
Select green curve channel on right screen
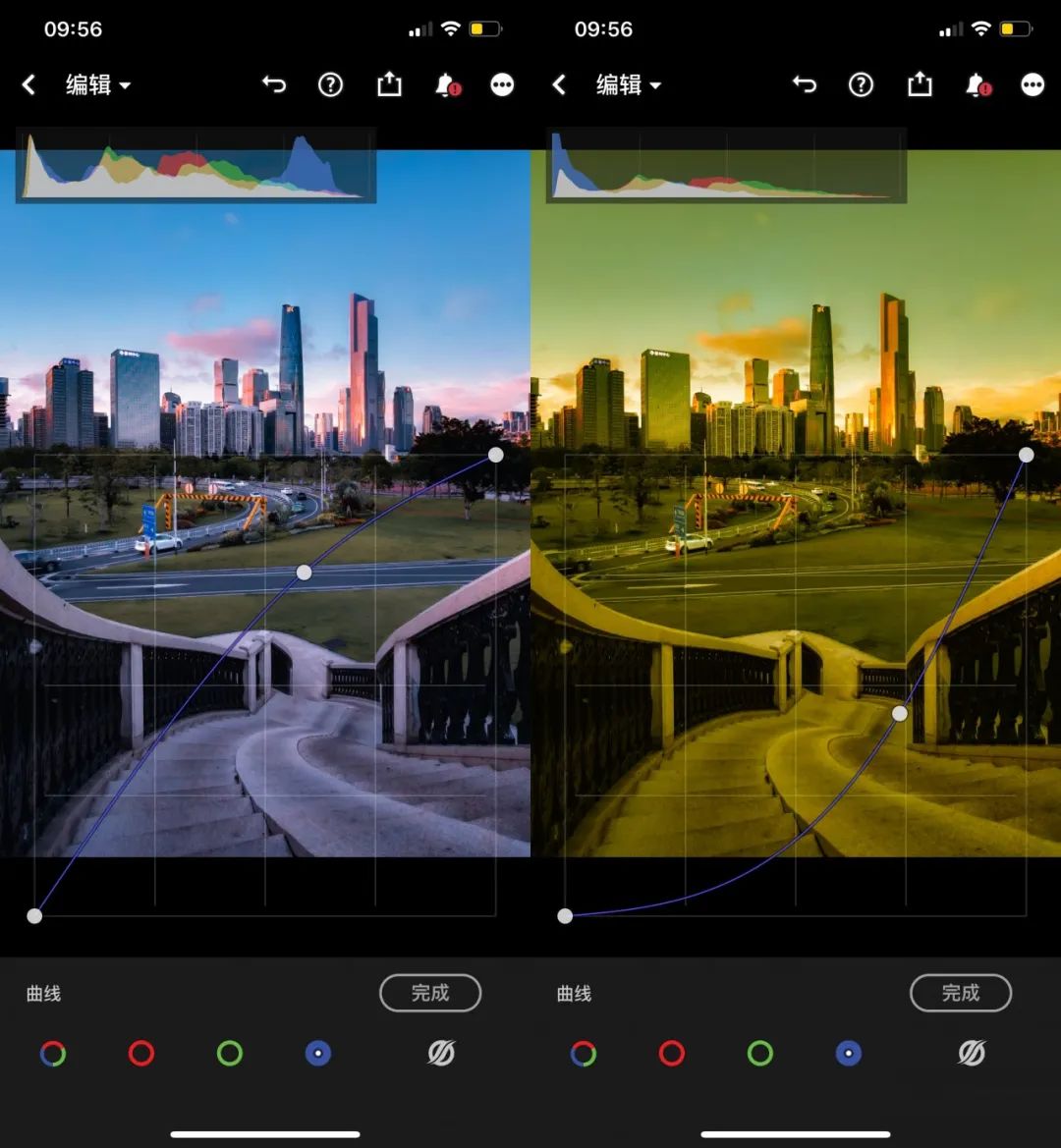click(760, 1054)
